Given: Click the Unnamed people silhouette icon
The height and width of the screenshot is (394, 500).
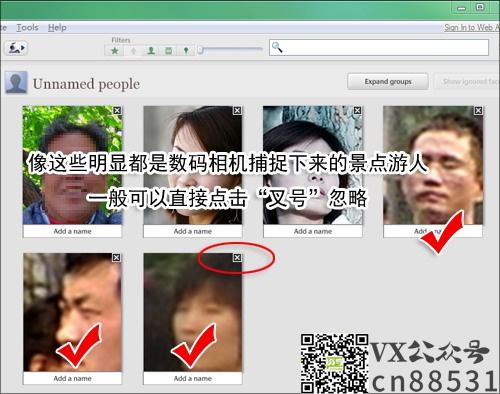Looking at the screenshot, I should coord(16,82).
